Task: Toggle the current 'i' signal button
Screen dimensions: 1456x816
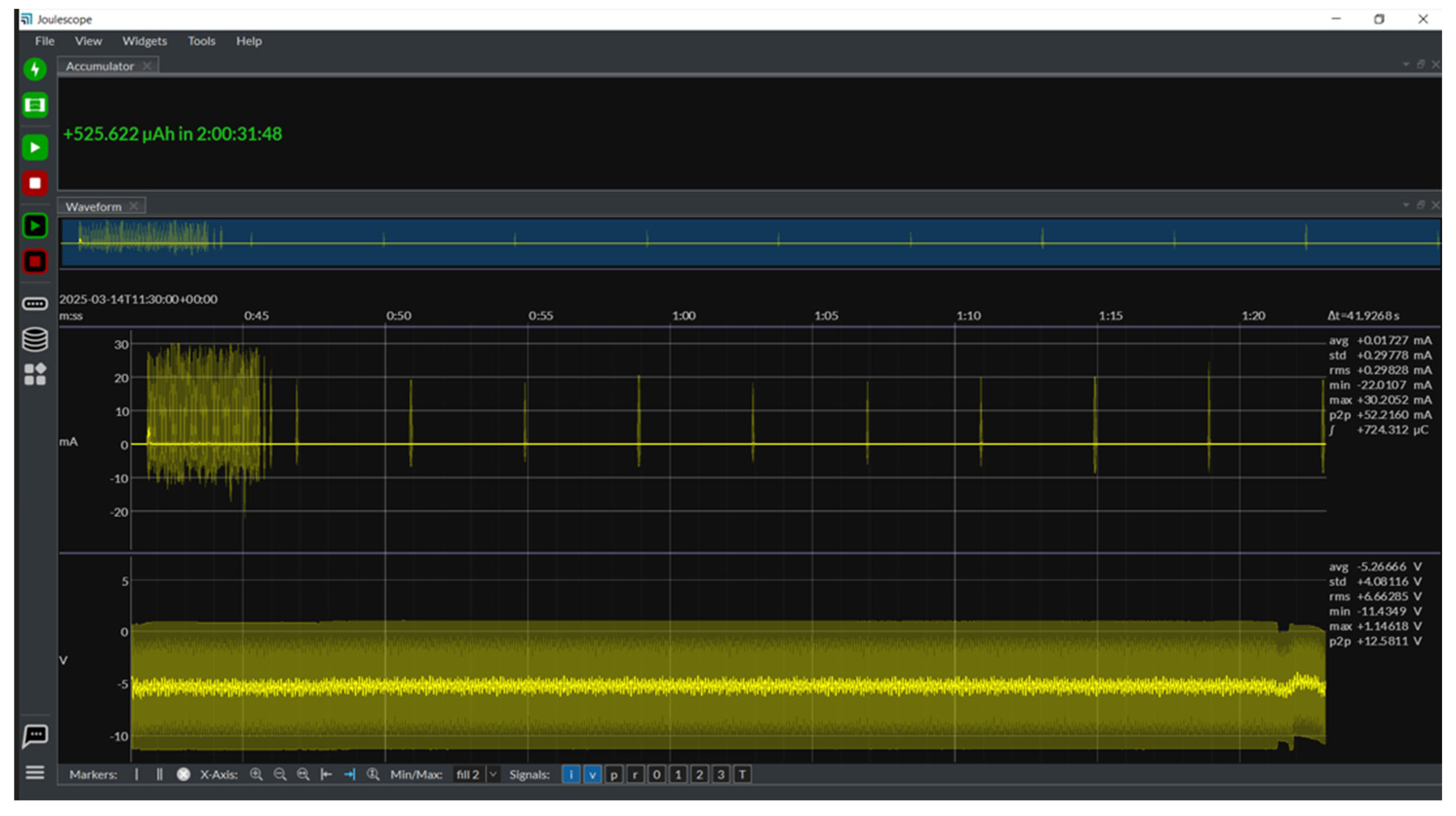Action: tap(571, 774)
